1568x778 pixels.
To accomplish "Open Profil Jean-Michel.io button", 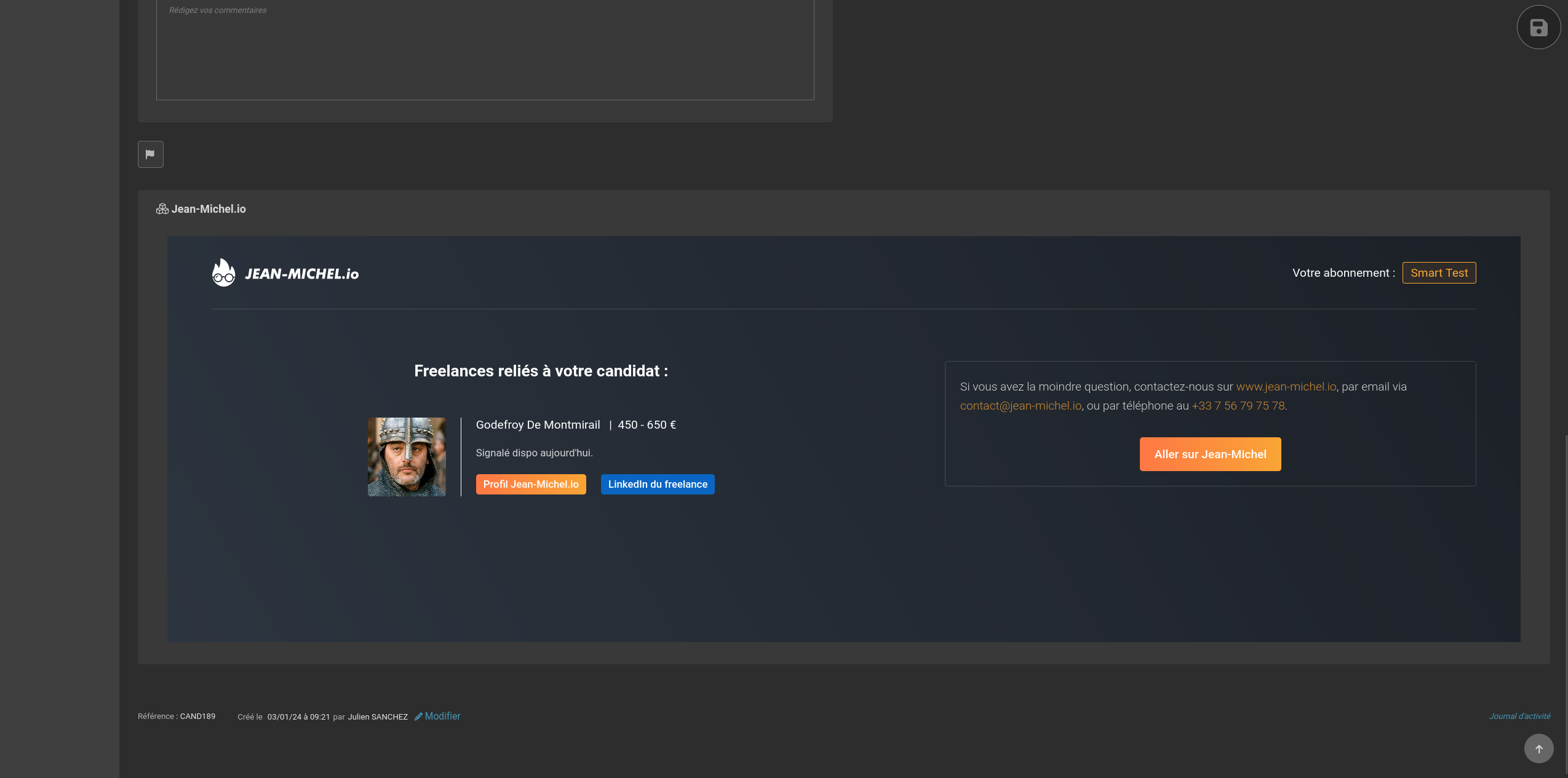I will (531, 484).
